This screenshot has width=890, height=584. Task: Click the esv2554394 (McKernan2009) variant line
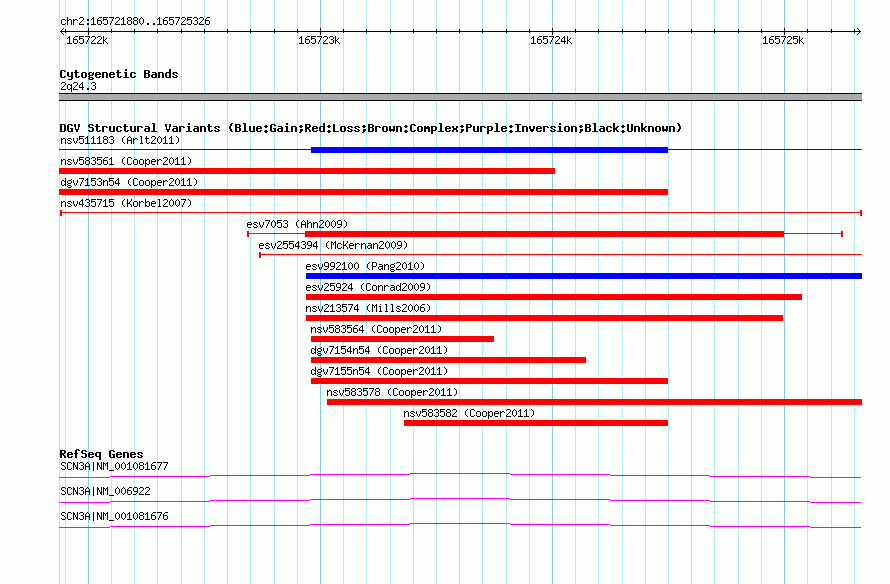click(x=561, y=255)
